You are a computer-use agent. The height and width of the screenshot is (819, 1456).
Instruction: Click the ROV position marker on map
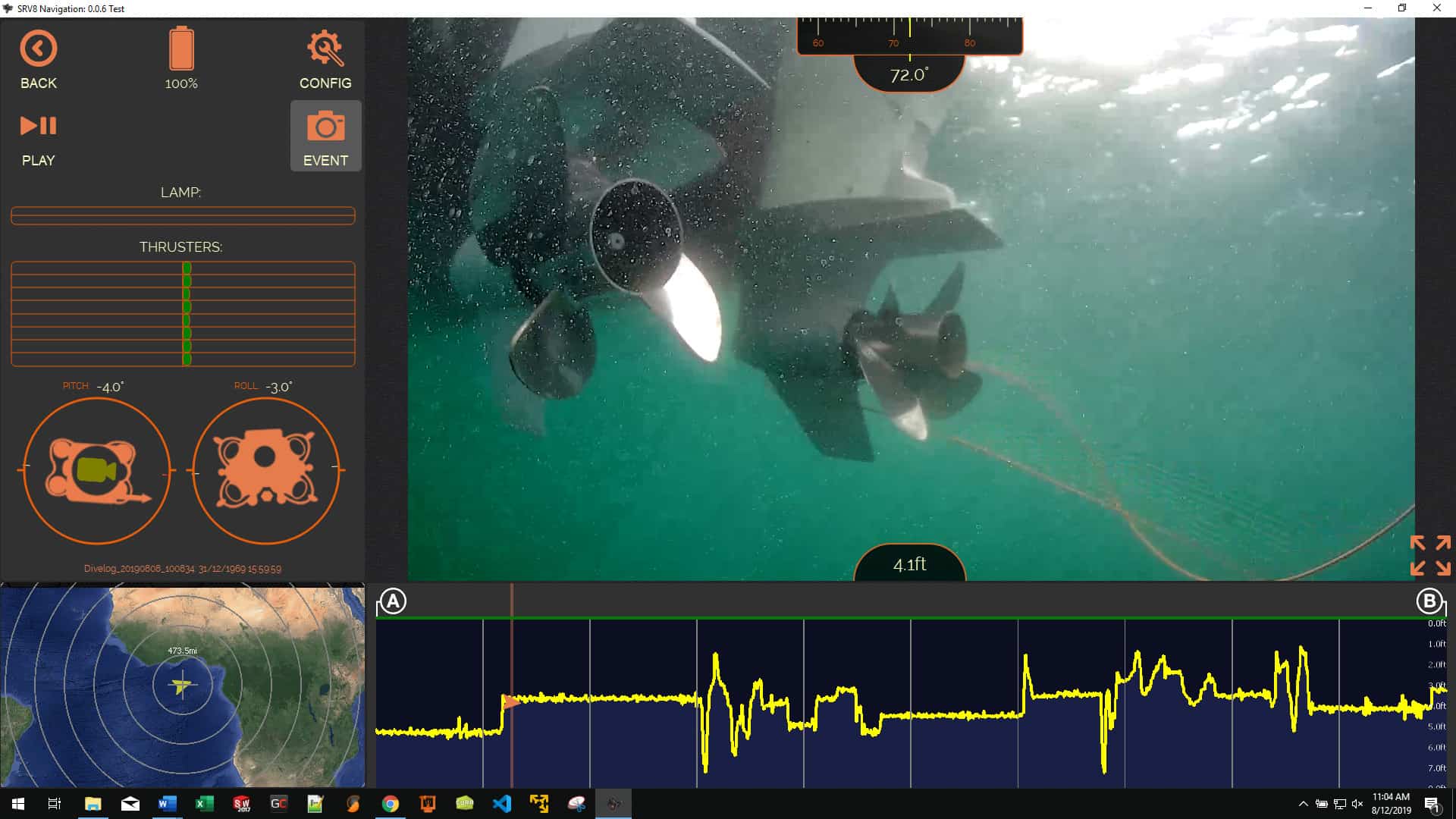[180, 686]
